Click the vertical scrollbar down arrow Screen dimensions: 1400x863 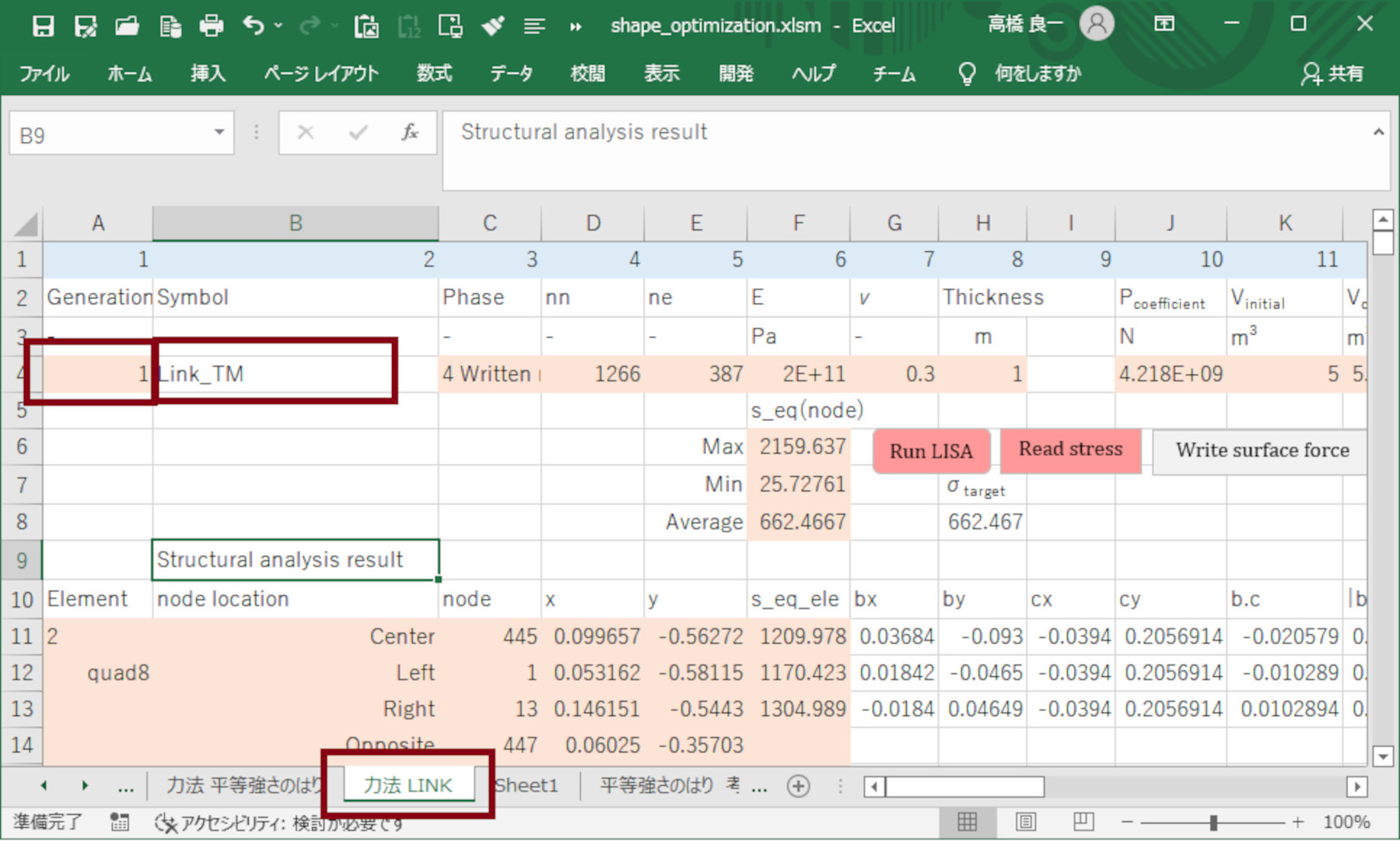(x=1382, y=755)
